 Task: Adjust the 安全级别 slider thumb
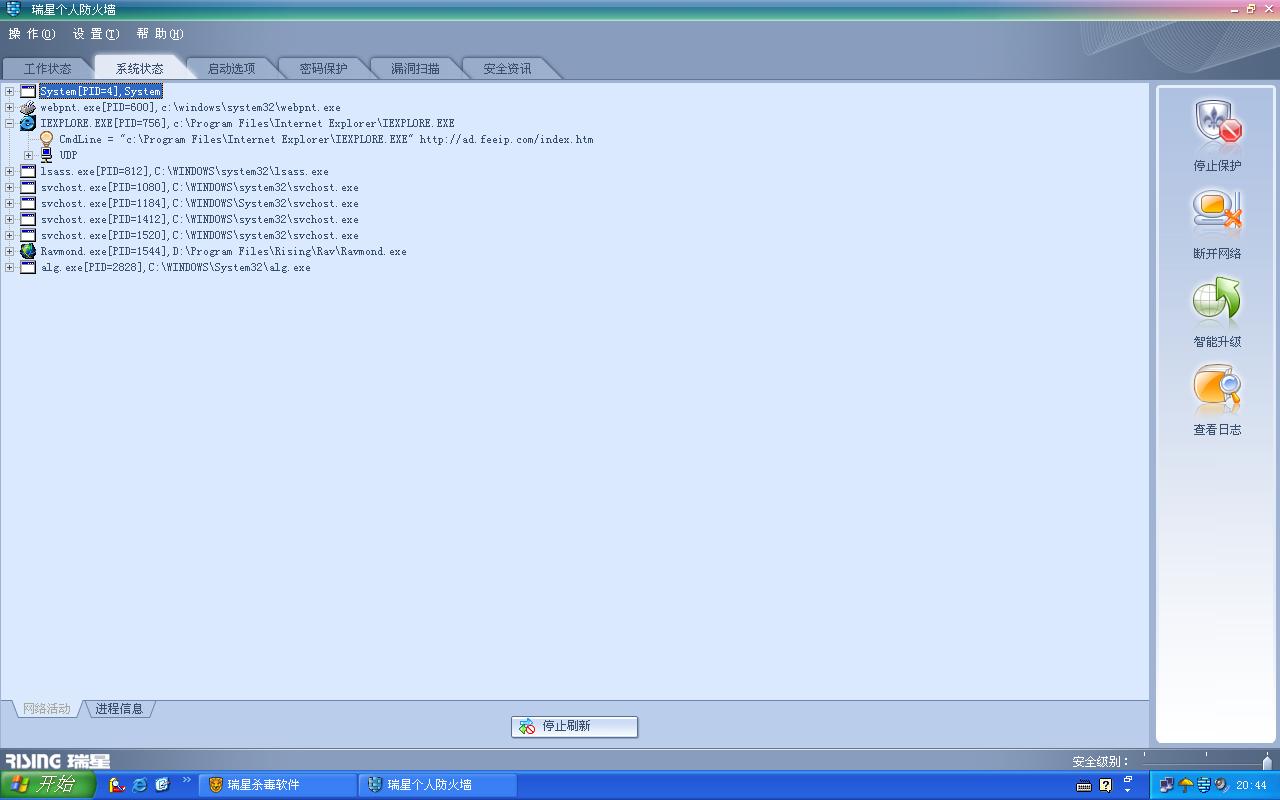point(1267,762)
